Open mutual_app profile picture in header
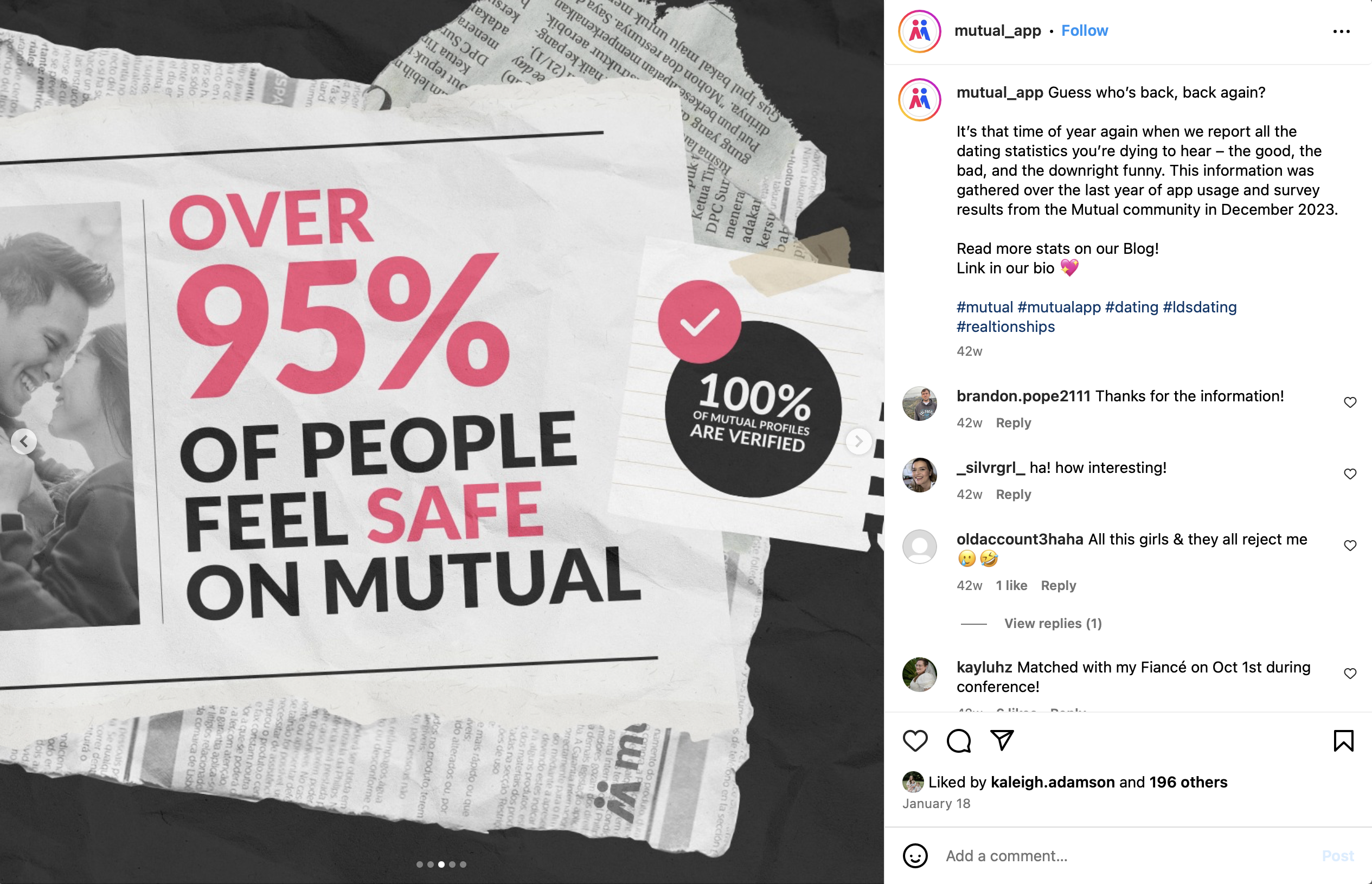The height and width of the screenshot is (884, 1372). pos(919,31)
